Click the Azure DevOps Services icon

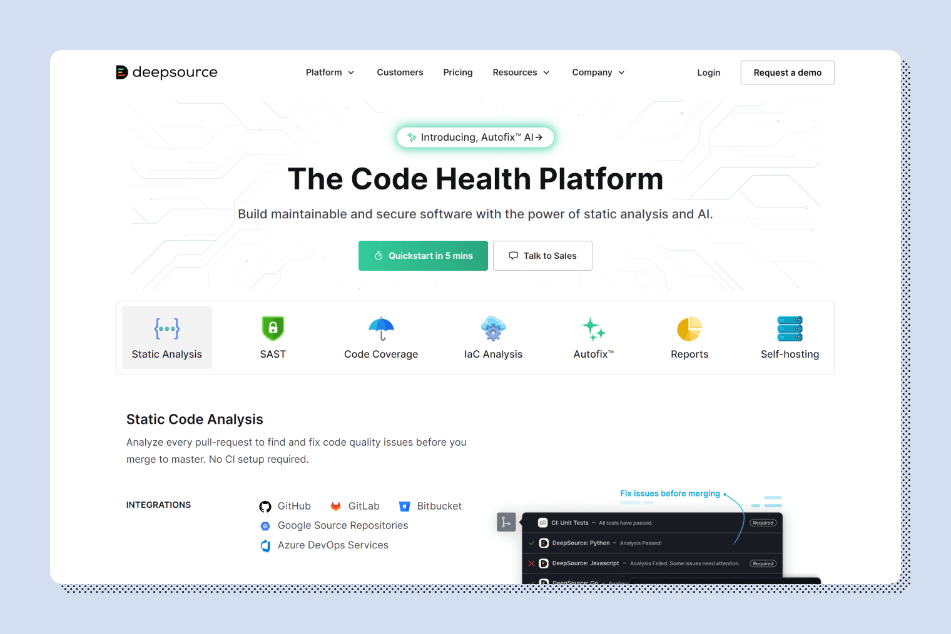pos(265,545)
